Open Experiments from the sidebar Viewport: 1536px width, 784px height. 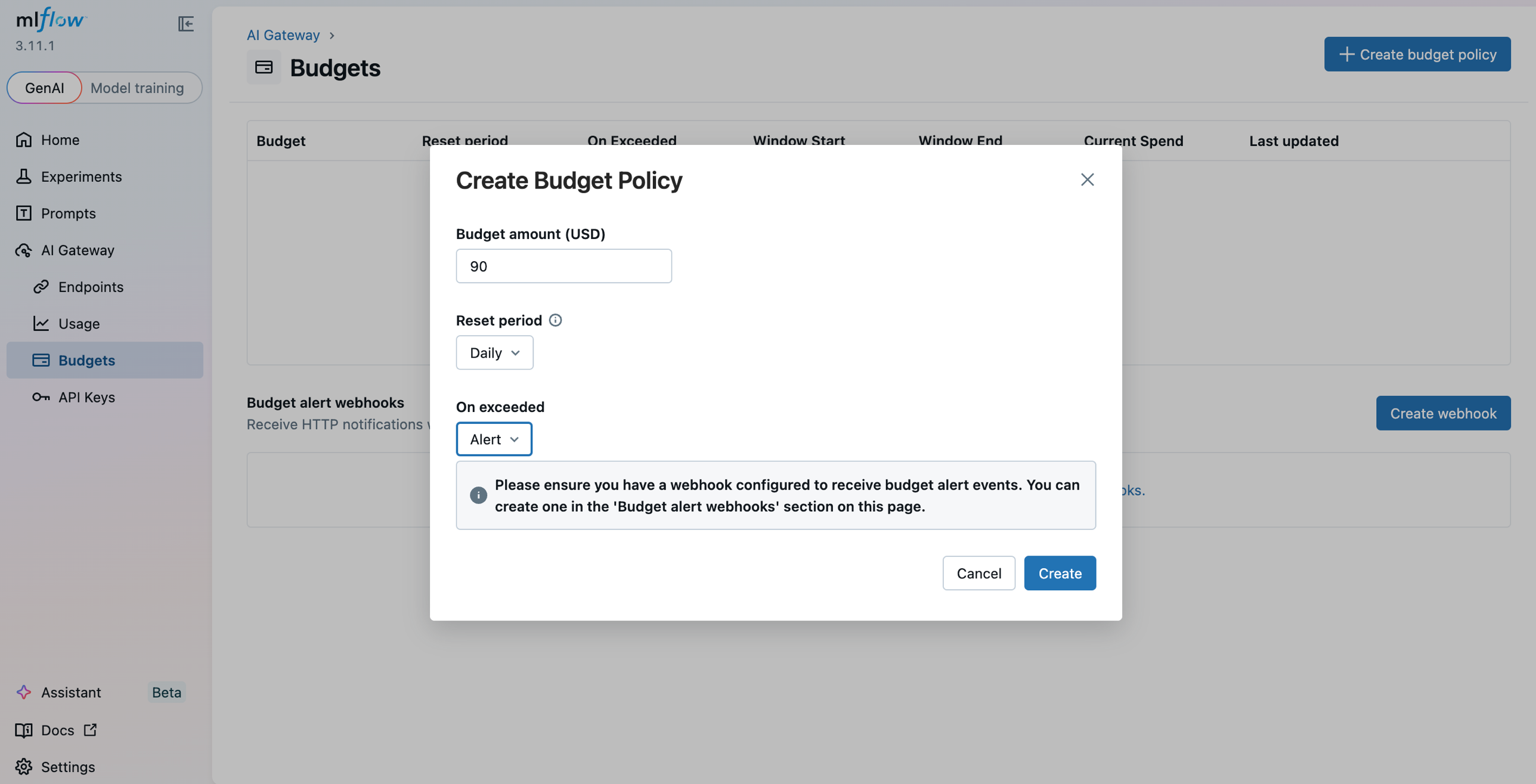(x=80, y=176)
